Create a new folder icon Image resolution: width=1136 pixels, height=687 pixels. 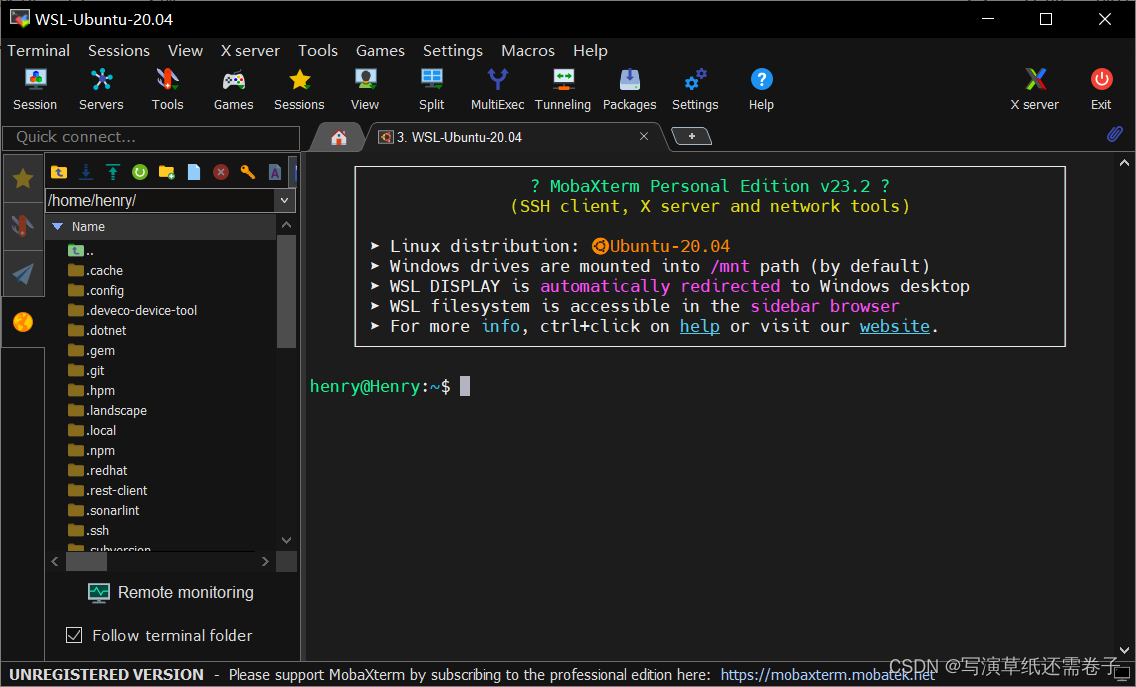167,172
